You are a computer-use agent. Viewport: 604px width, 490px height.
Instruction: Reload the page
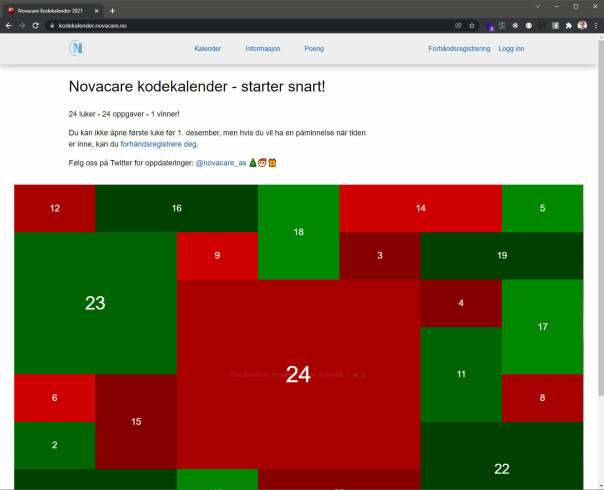35,25
